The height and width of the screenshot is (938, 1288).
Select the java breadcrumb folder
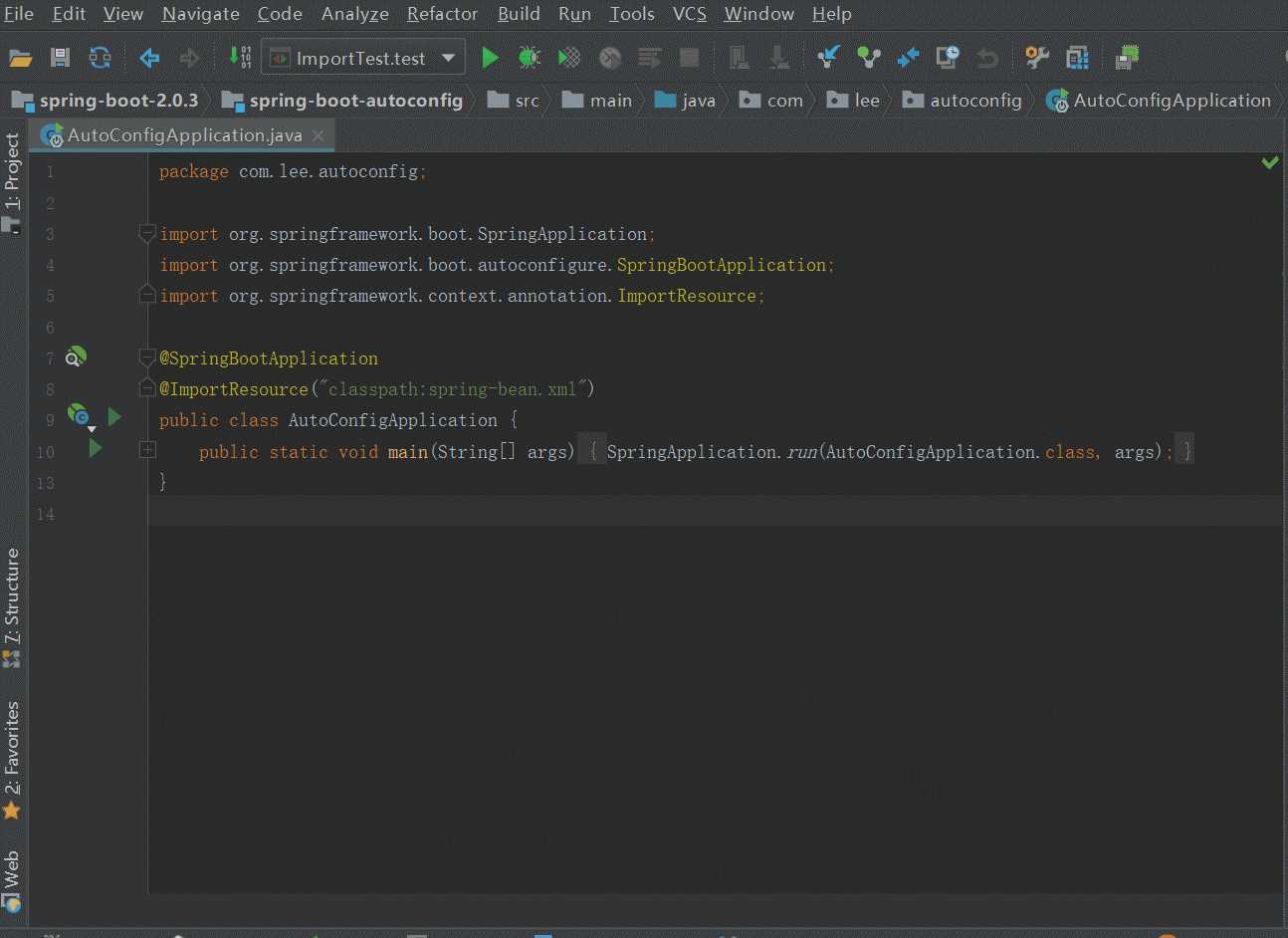686,100
